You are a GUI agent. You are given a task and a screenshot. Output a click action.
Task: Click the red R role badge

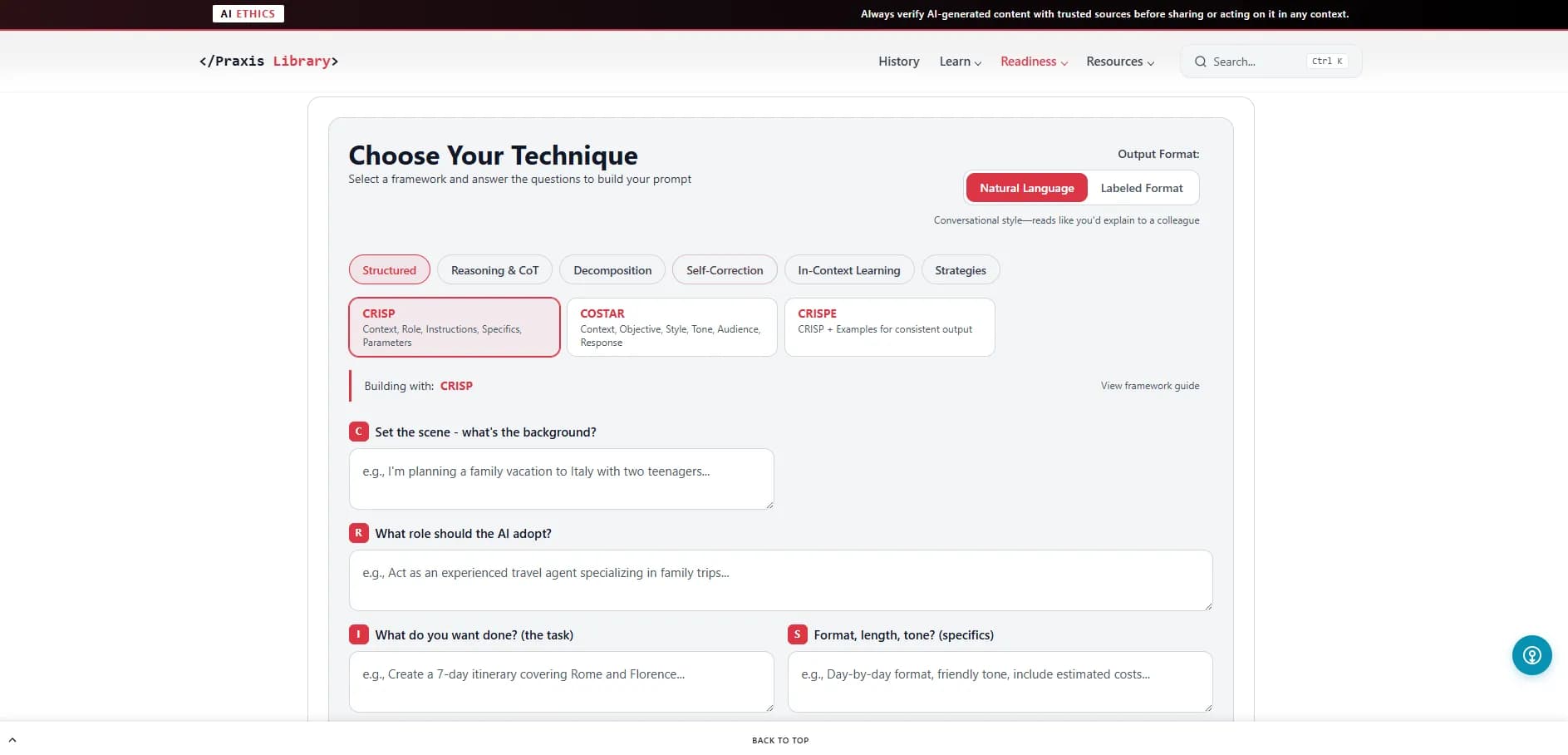[x=358, y=533]
